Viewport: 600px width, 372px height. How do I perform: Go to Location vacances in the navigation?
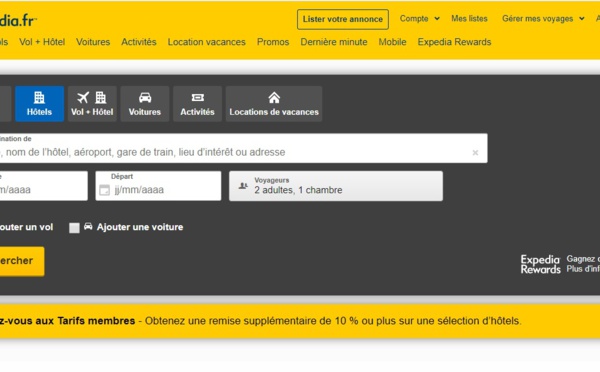pos(207,42)
